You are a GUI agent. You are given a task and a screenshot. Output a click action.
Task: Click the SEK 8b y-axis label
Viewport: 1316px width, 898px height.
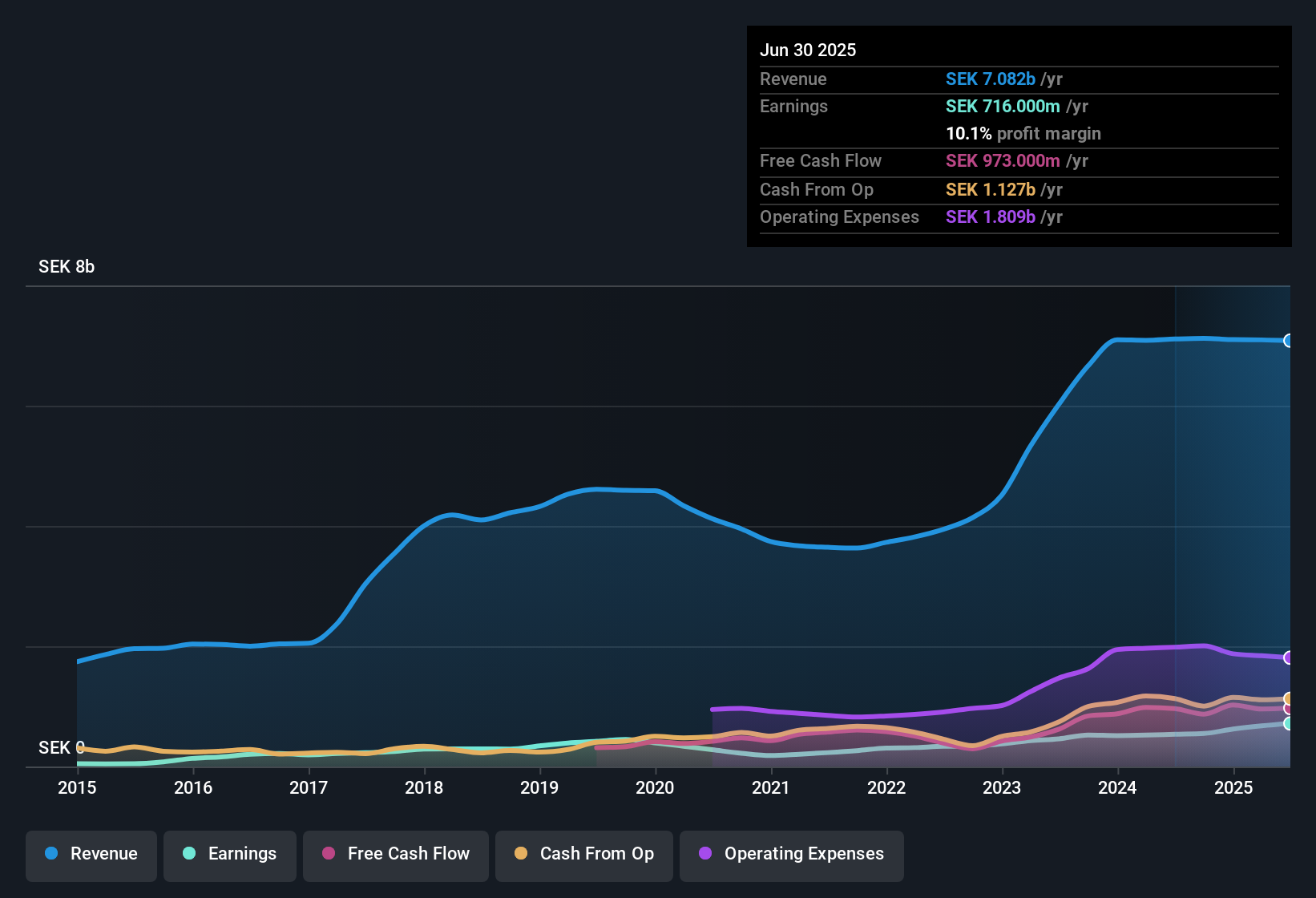(x=67, y=267)
